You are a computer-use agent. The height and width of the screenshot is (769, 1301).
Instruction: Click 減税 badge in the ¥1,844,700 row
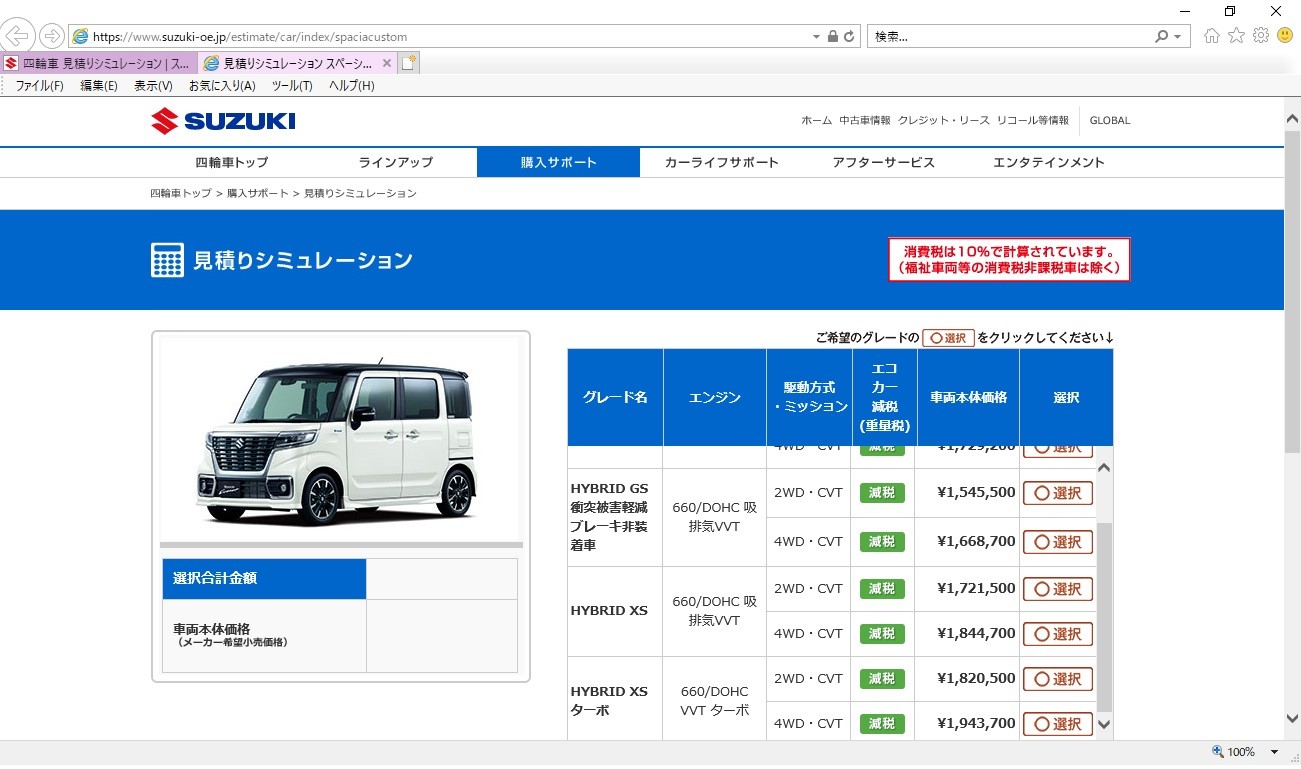(x=882, y=634)
